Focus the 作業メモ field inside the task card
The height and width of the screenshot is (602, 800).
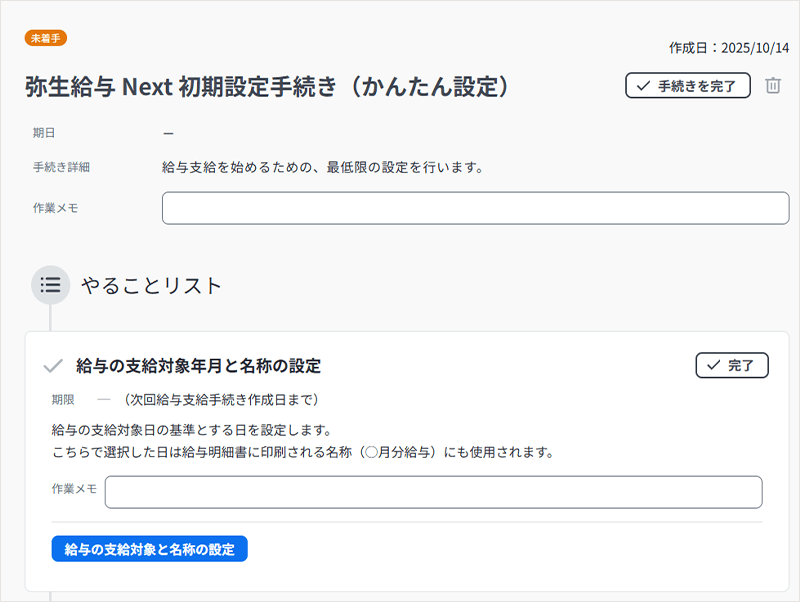pyautogui.click(x=433, y=492)
